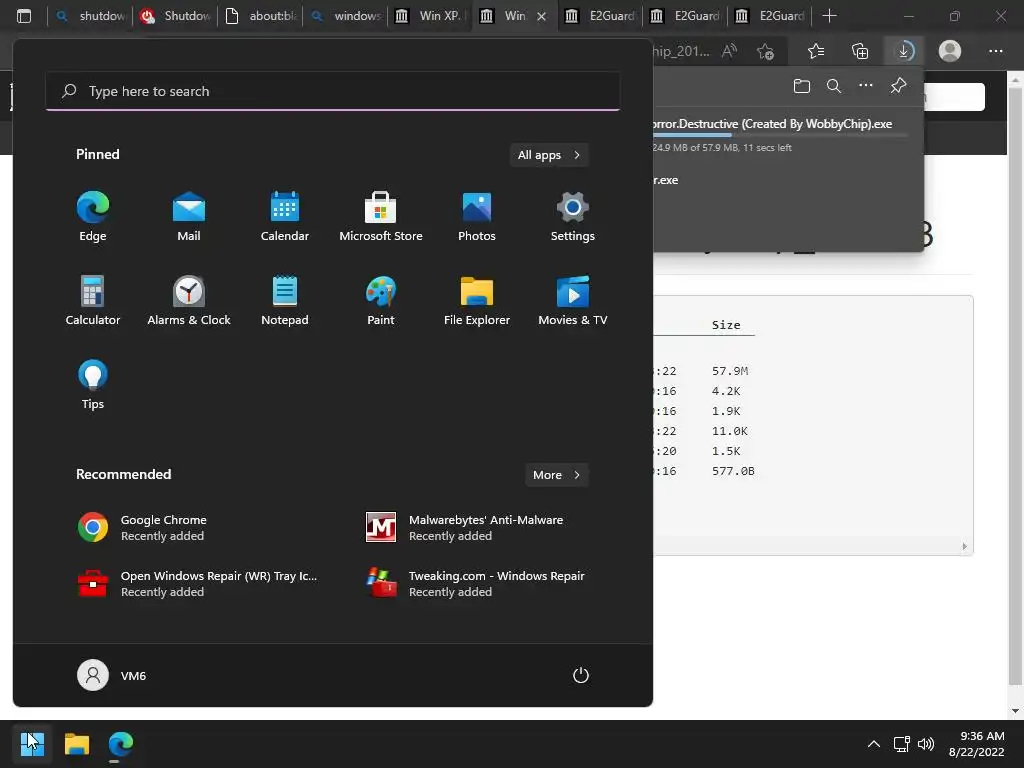The width and height of the screenshot is (1024, 768).
Task: Click the Destructive (Created By WobbyChip).exe download
Action: [x=772, y=124]
